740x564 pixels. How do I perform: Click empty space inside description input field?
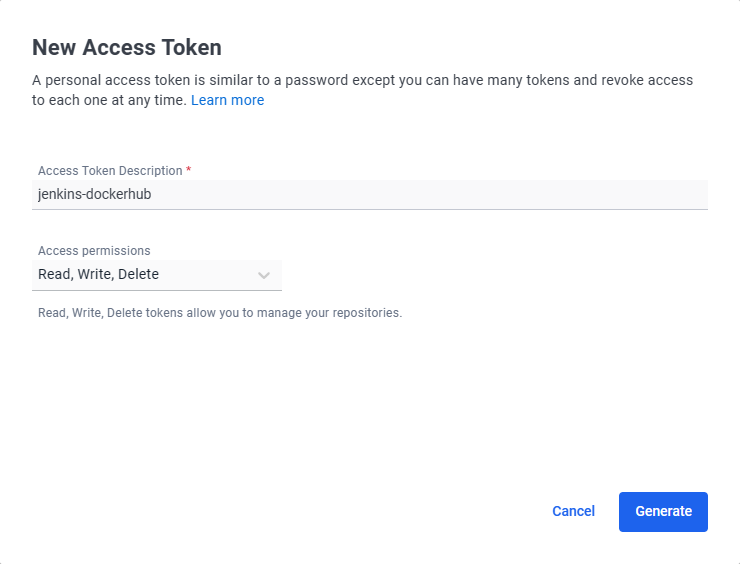point(425,194)
